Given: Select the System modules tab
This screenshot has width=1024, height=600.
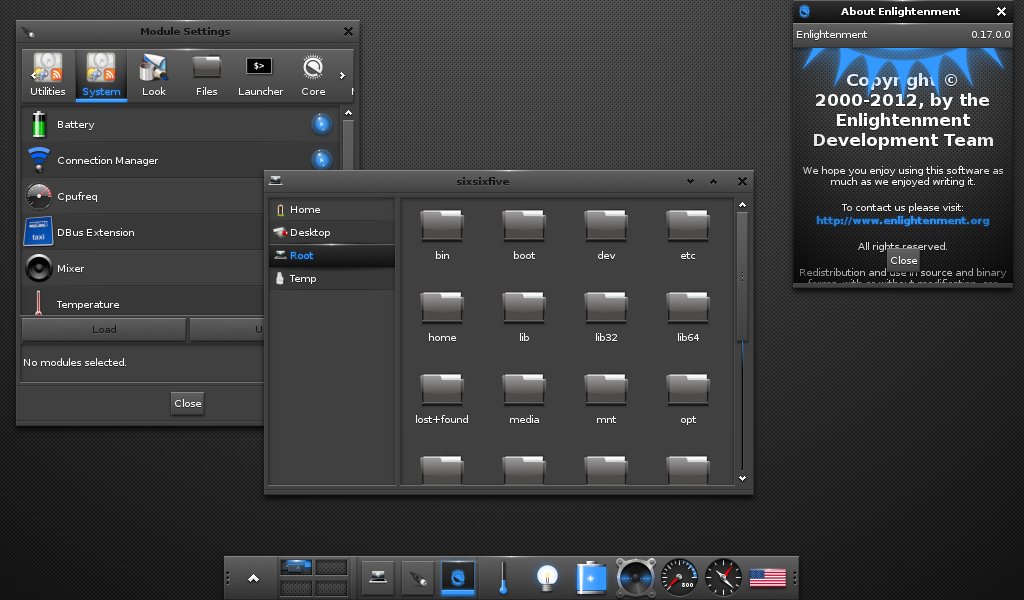Looking at the screenshot, I should [101, 75].
